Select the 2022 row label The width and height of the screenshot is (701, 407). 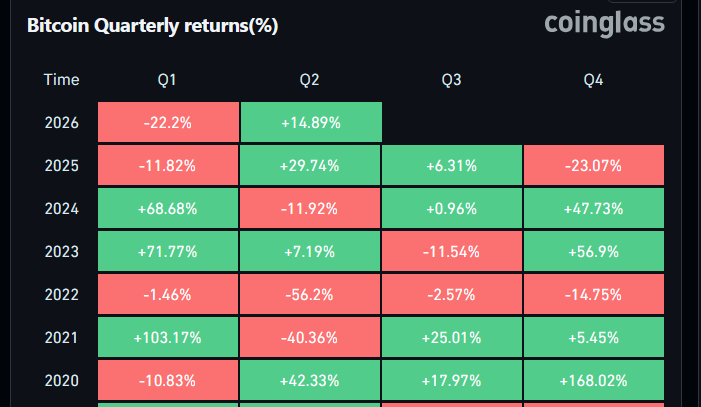[x=62, y=294]
